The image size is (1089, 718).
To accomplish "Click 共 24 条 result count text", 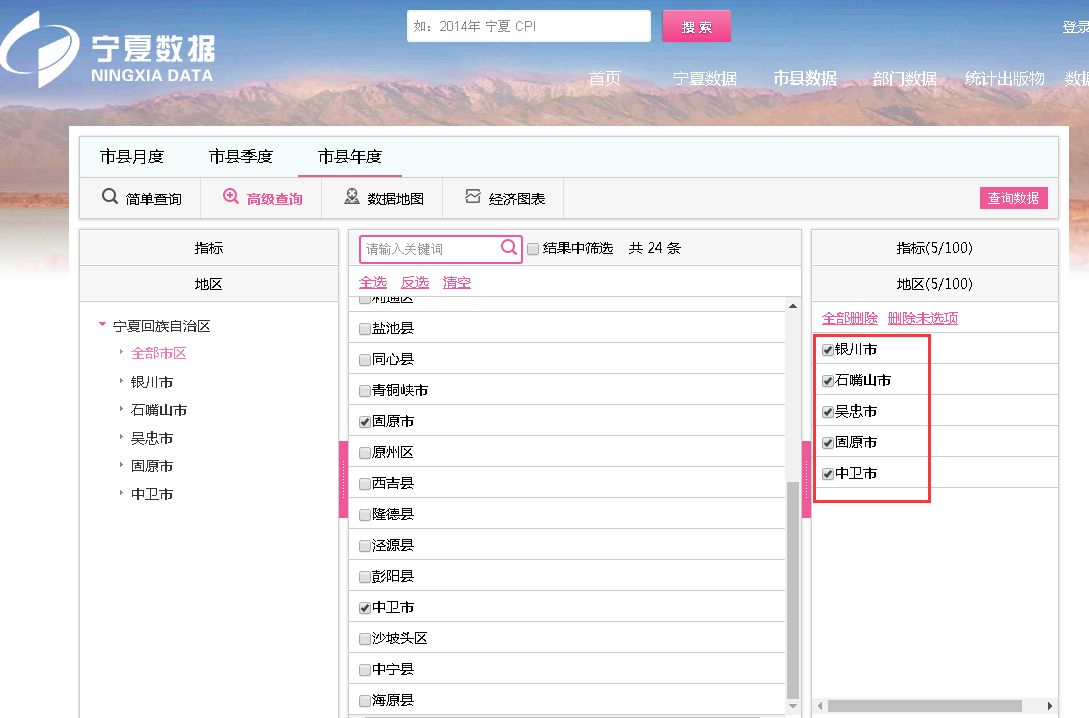I will pyautogui.click(x=655, y=248).
